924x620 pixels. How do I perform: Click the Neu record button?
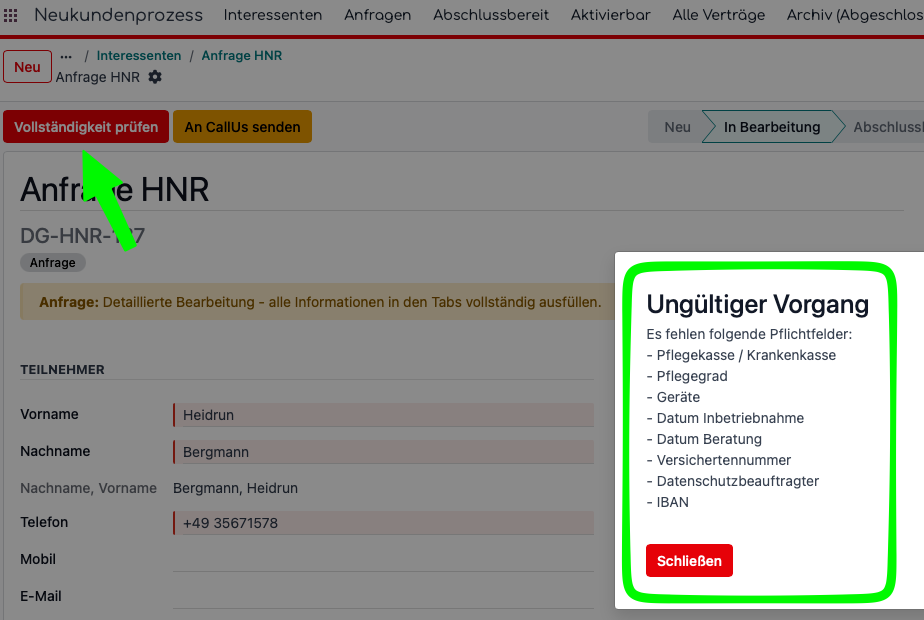27,67
